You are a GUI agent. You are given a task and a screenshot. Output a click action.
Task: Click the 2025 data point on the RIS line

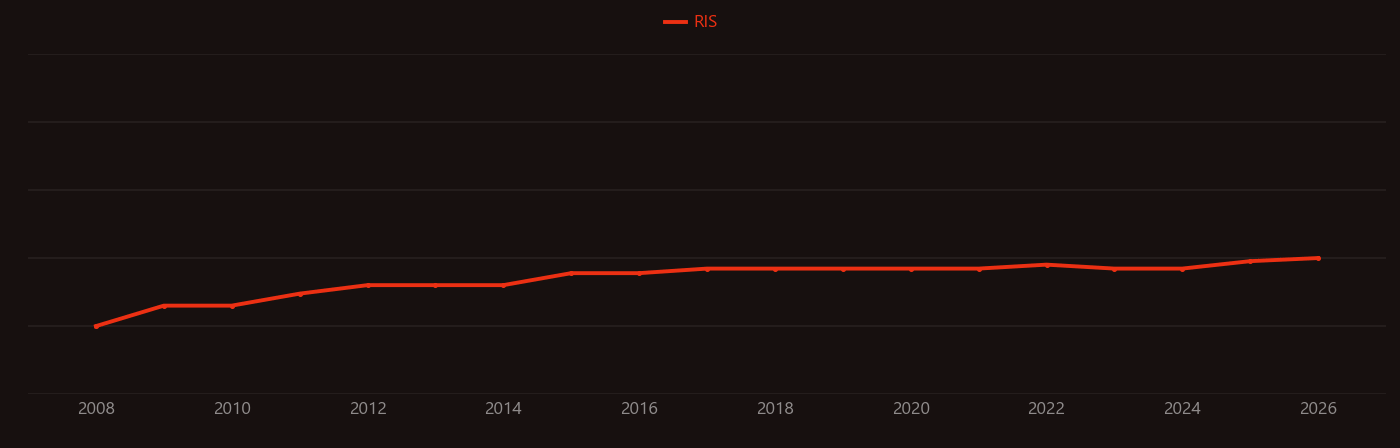[x=1250, y=261]
